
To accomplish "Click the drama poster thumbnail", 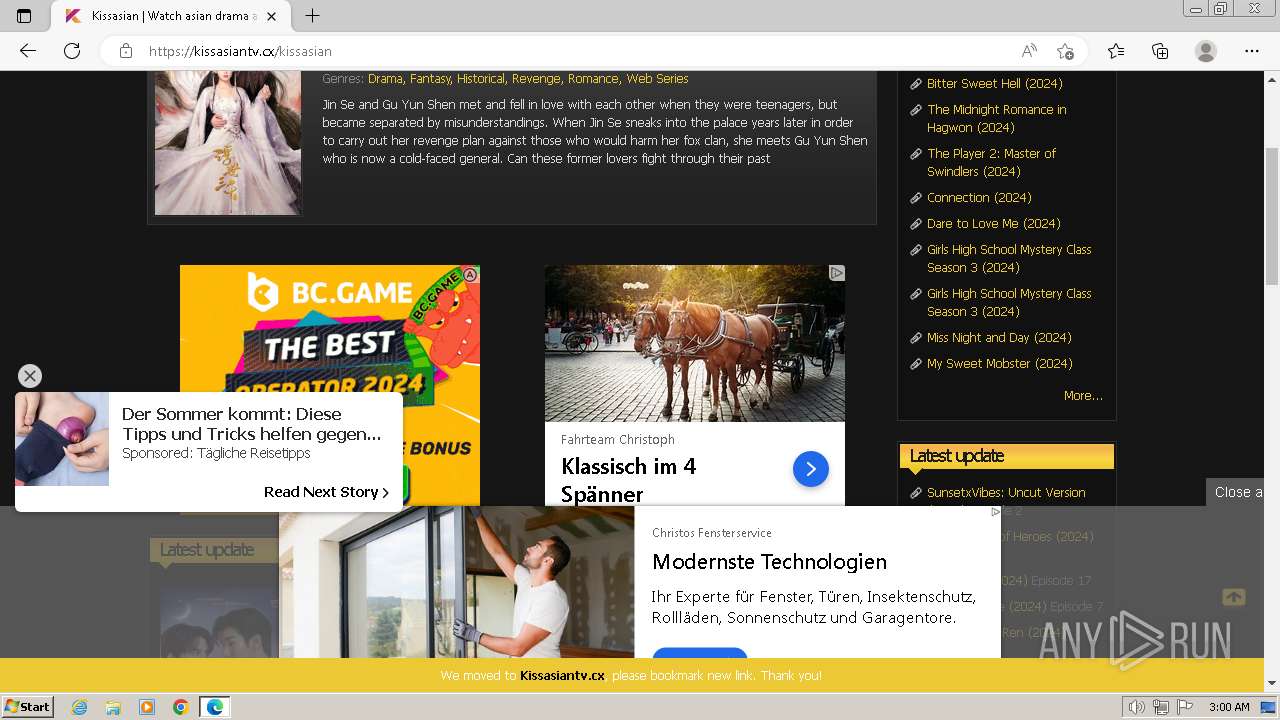I will (228, 143).
